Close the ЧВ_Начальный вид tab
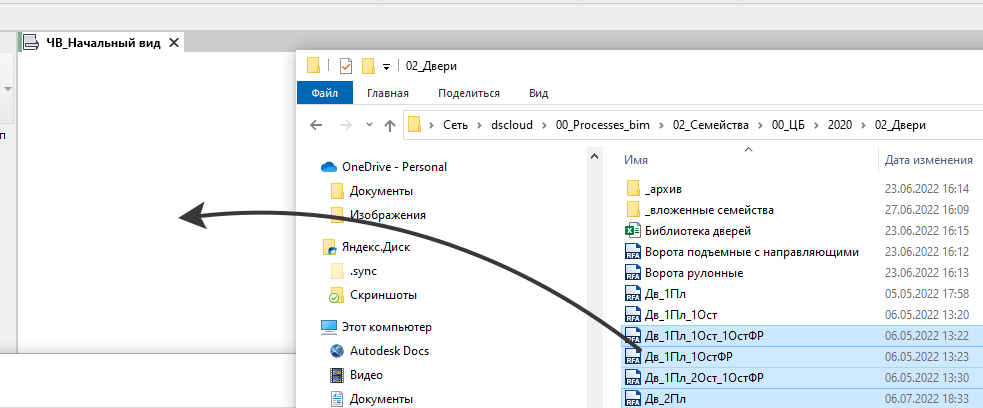 (x=174, y=43)
